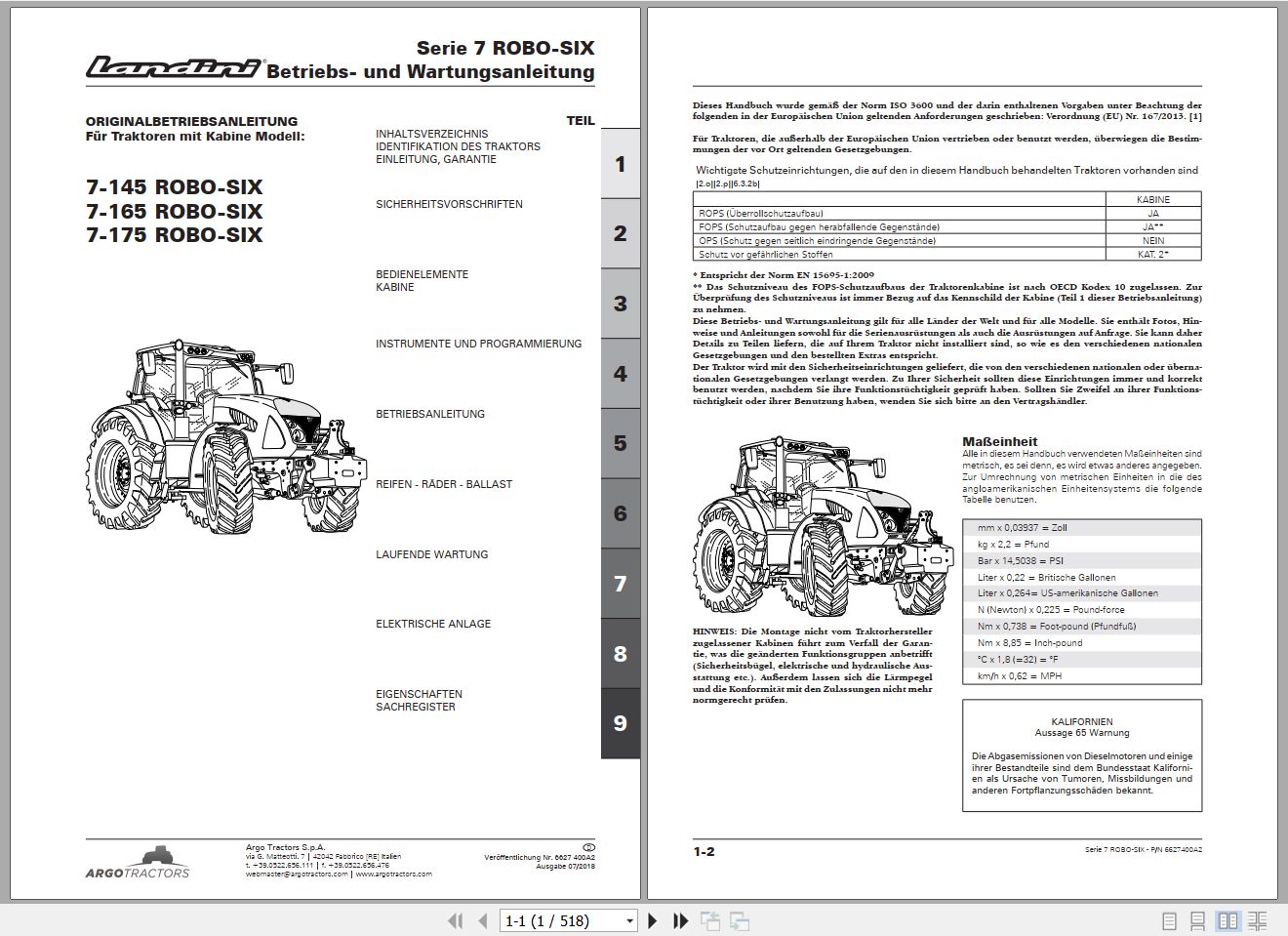Jump to the last page

tap(681, 920)
